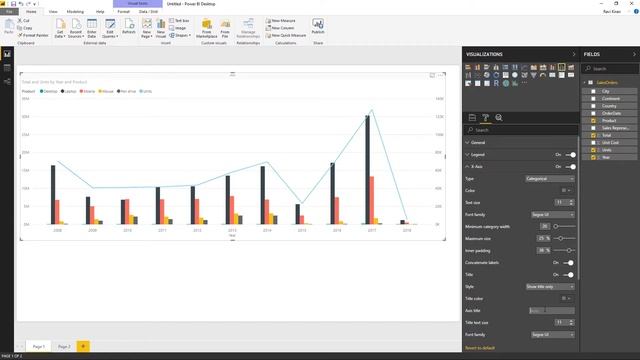Click New Quick Measure button

coord(286,35)
